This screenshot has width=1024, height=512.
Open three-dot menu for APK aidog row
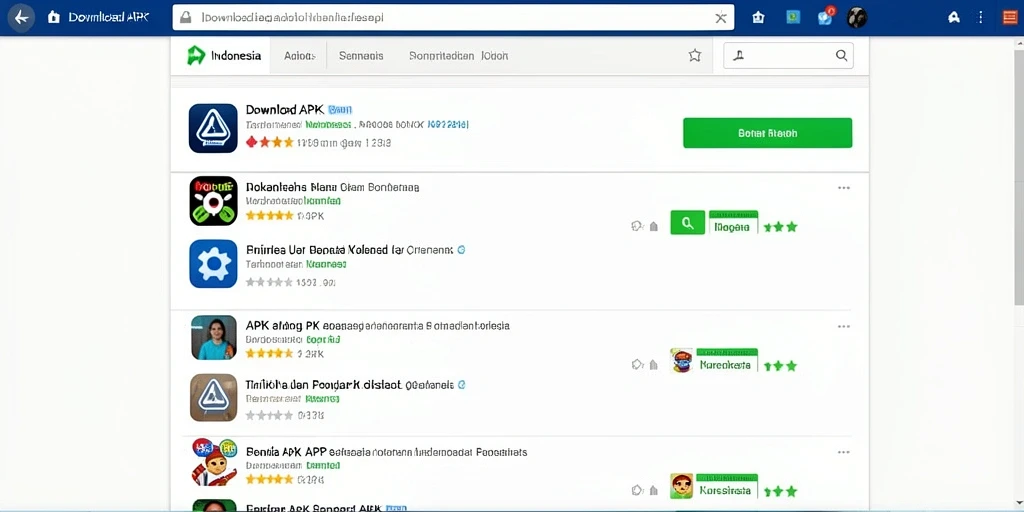tap(844, 327)
